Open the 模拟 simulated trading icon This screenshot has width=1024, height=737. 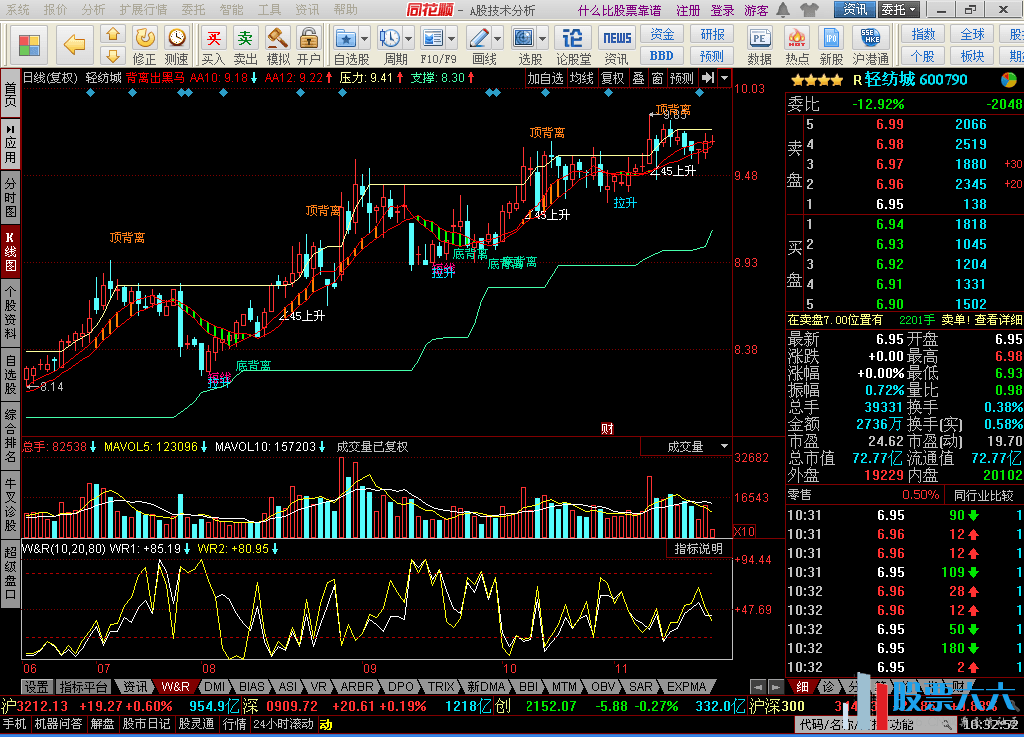278,45
